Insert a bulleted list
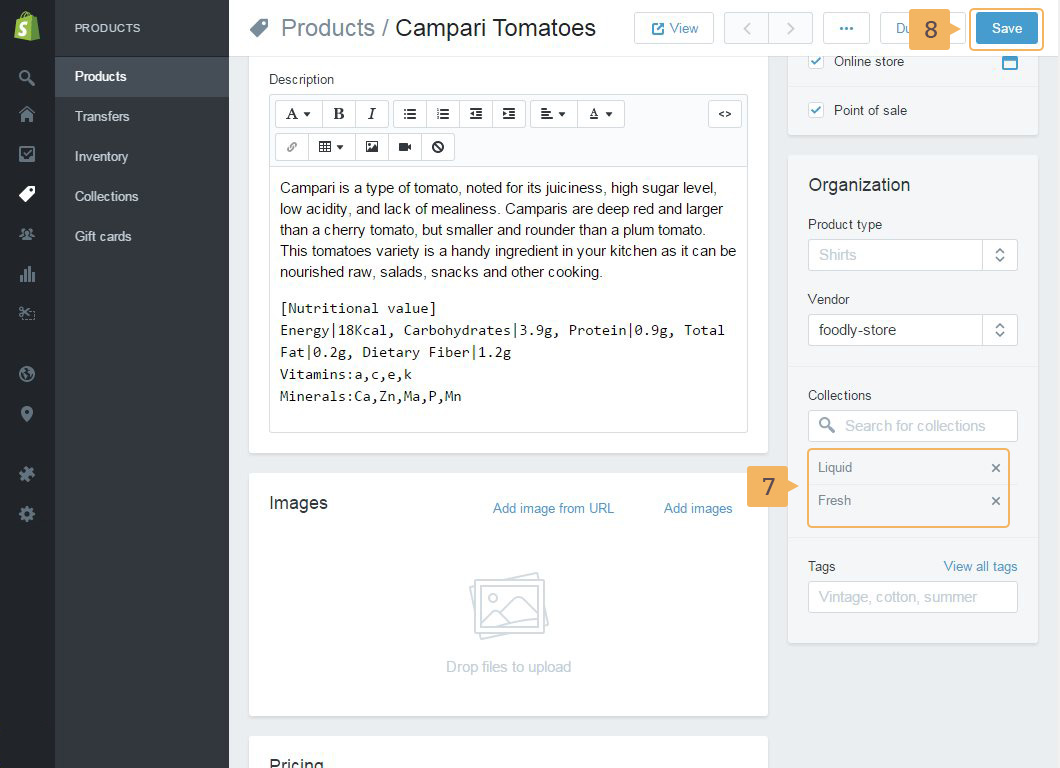The width and height of the screenshot is (1060, 768). point(410,114)
